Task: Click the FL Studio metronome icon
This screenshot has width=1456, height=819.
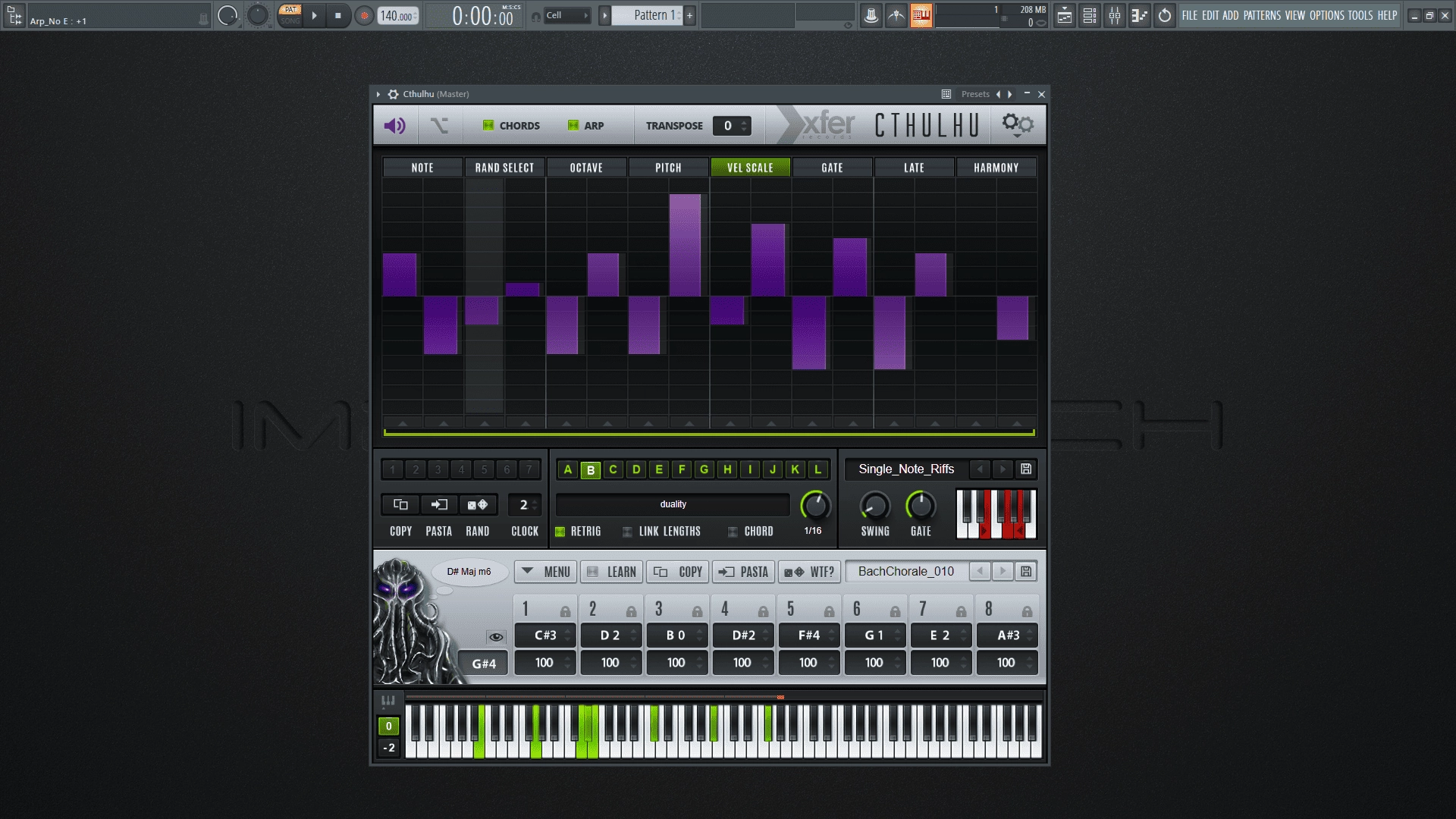Action: click(871, 15)
